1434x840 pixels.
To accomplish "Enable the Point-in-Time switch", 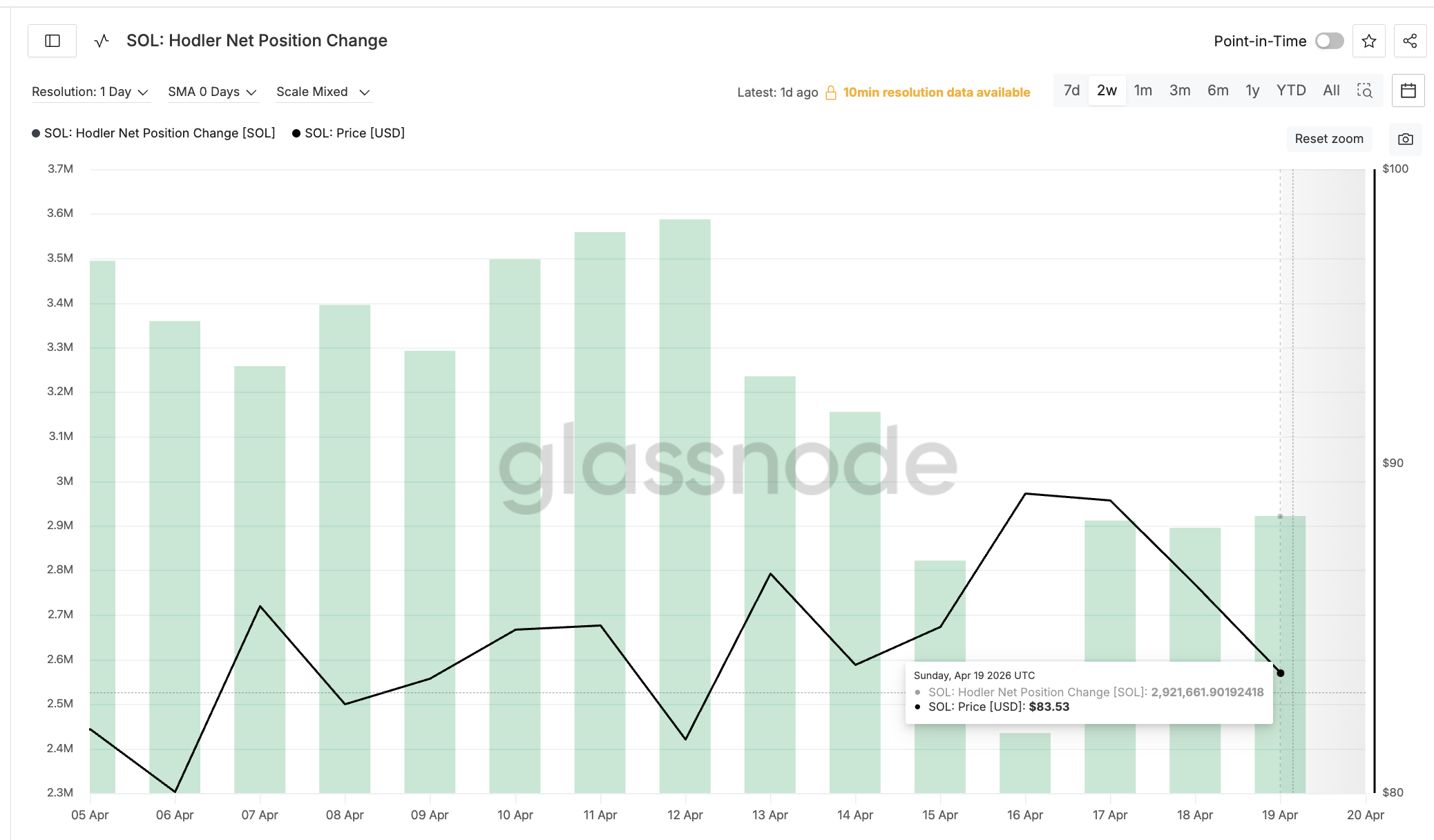I will pos(1329,41).
